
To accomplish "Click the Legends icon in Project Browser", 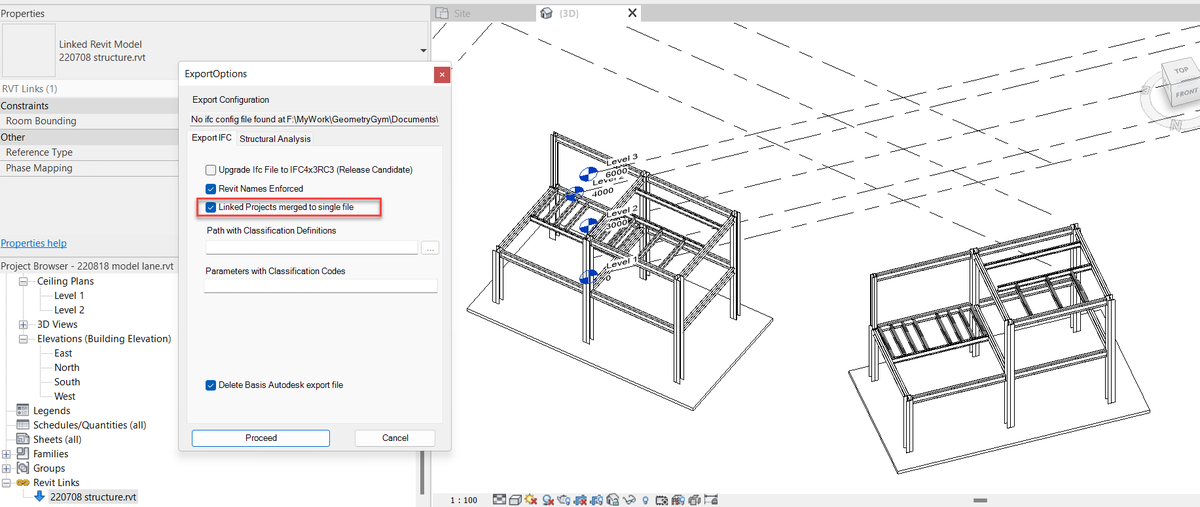I will [x=24, y=411].
